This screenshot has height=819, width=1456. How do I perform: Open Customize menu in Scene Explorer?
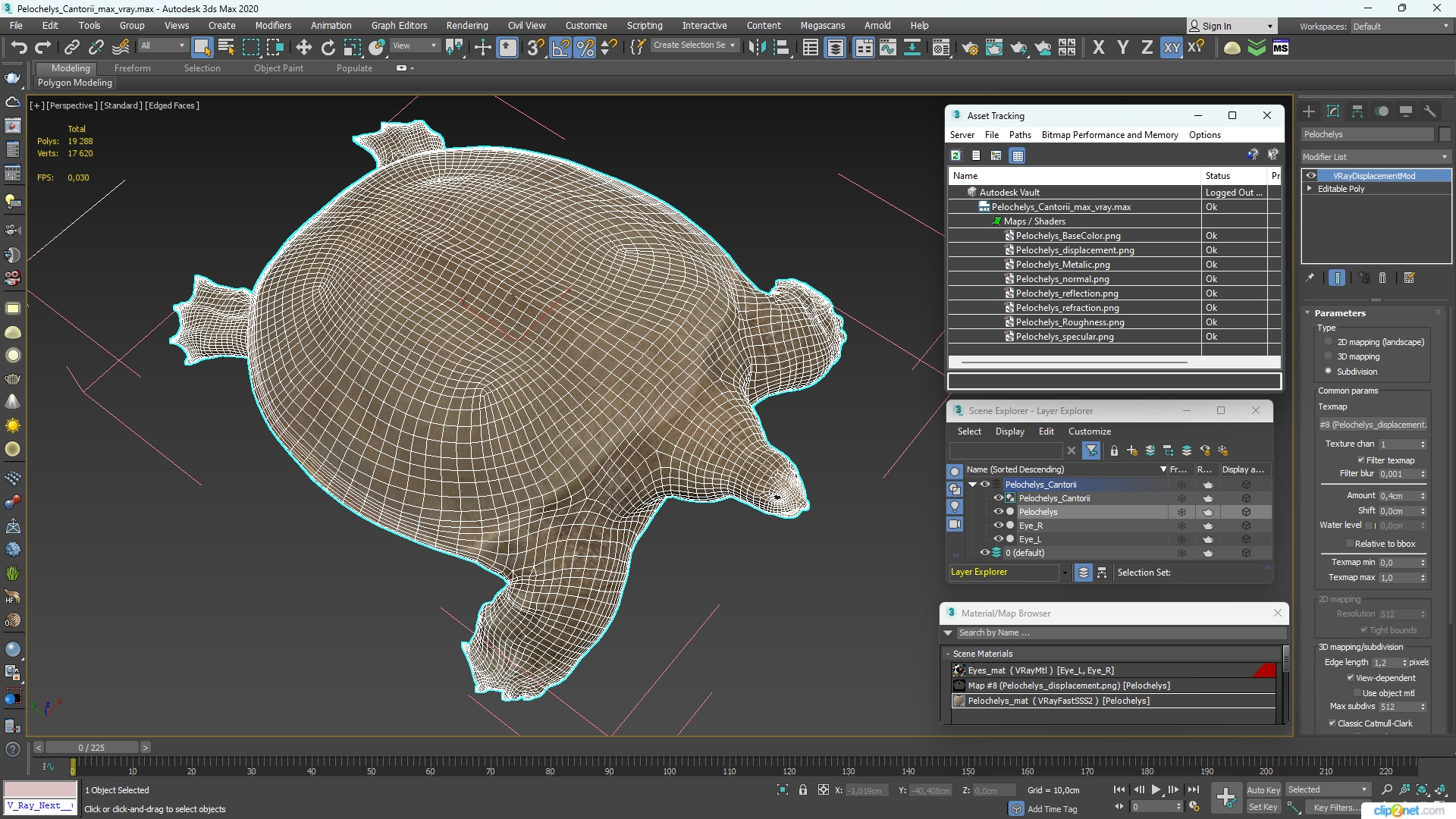tap(1089, 431)
